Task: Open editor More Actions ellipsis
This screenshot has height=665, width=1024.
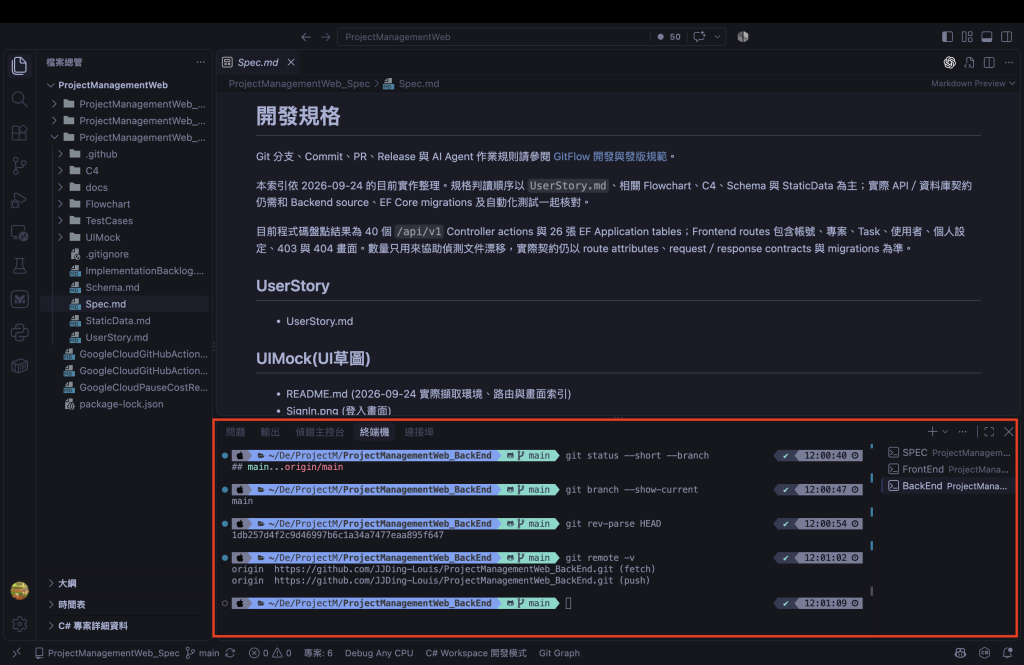Action: (x=1009, y=62)
